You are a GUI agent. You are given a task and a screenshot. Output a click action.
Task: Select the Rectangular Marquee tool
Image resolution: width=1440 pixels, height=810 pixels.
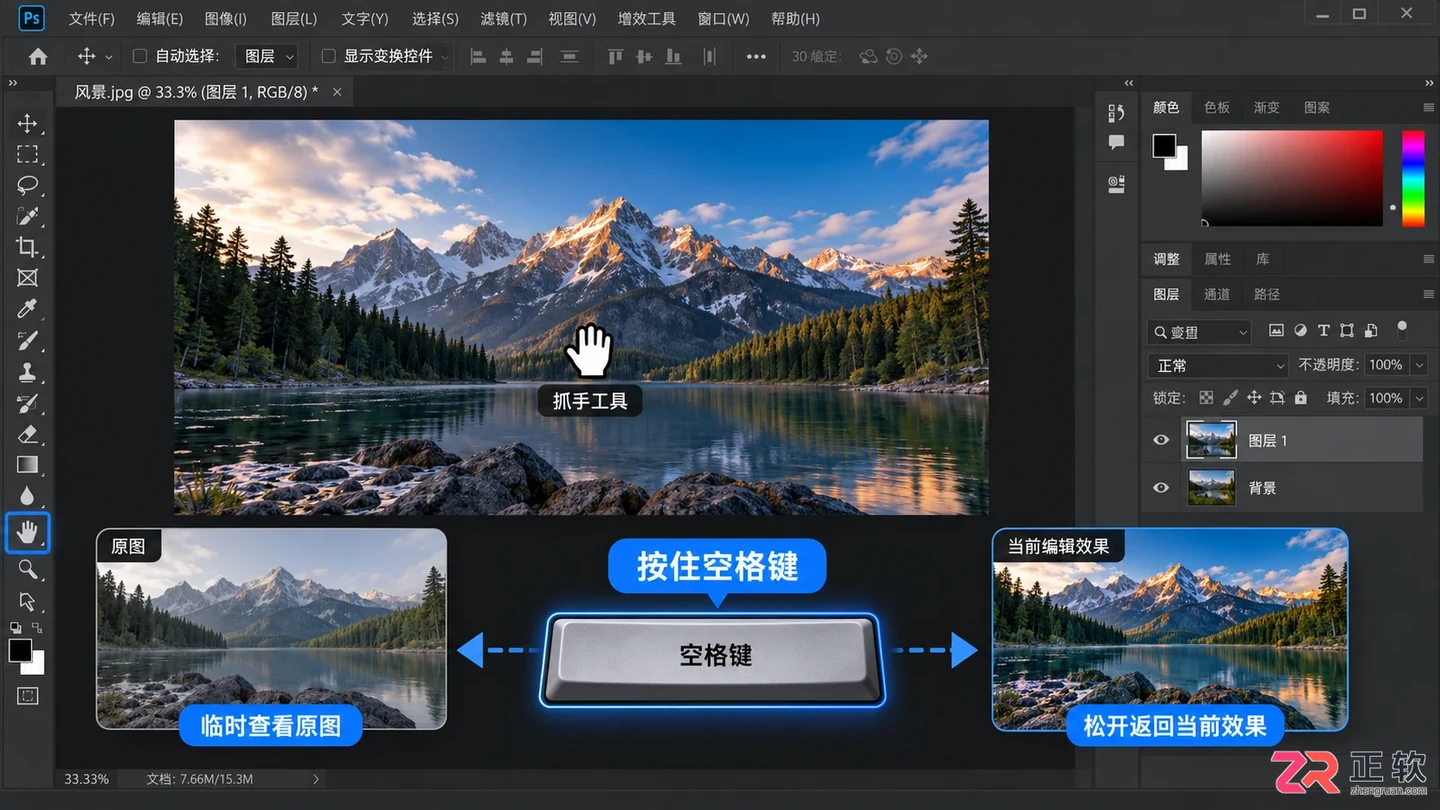(27, 154)
